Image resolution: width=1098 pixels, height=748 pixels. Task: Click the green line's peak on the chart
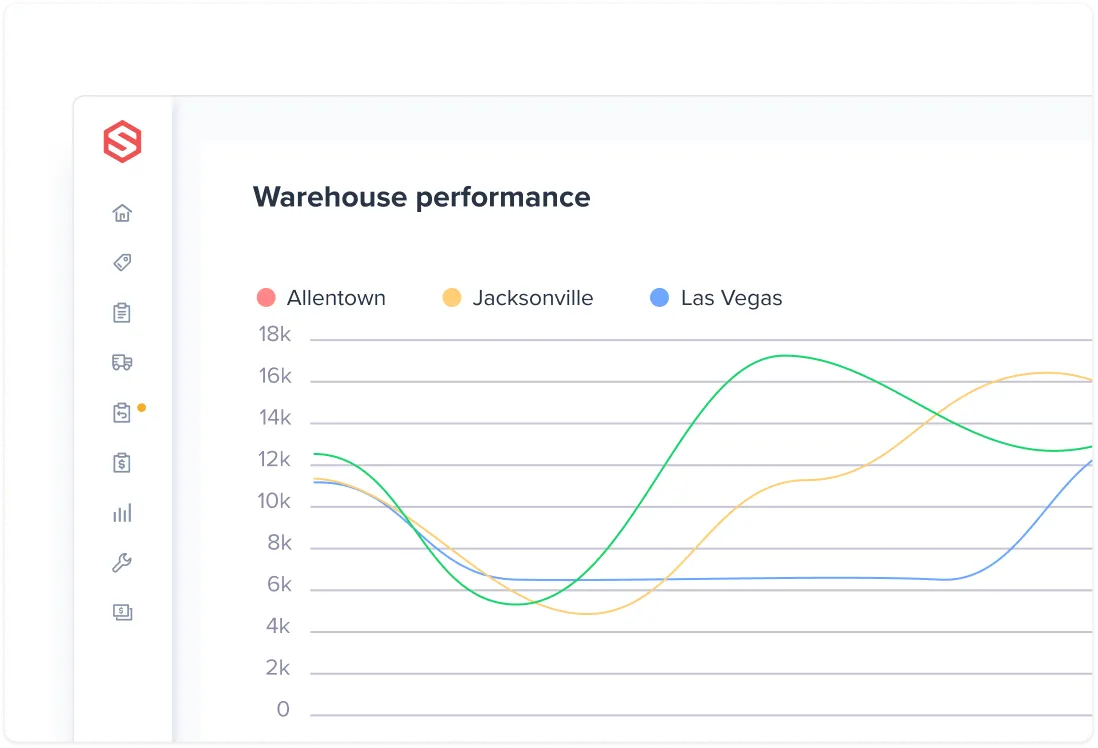point(785,356)
